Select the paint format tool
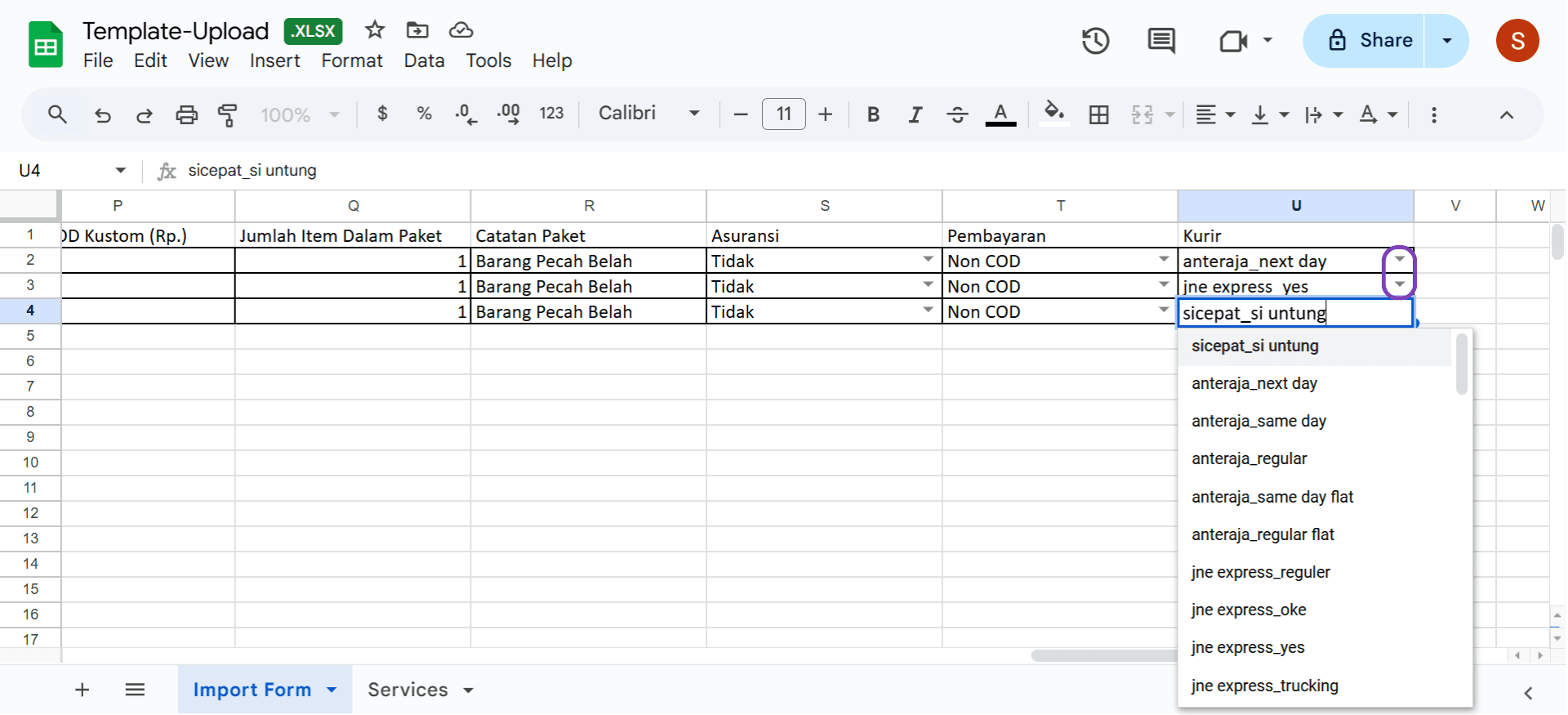 tap(228, 115)
